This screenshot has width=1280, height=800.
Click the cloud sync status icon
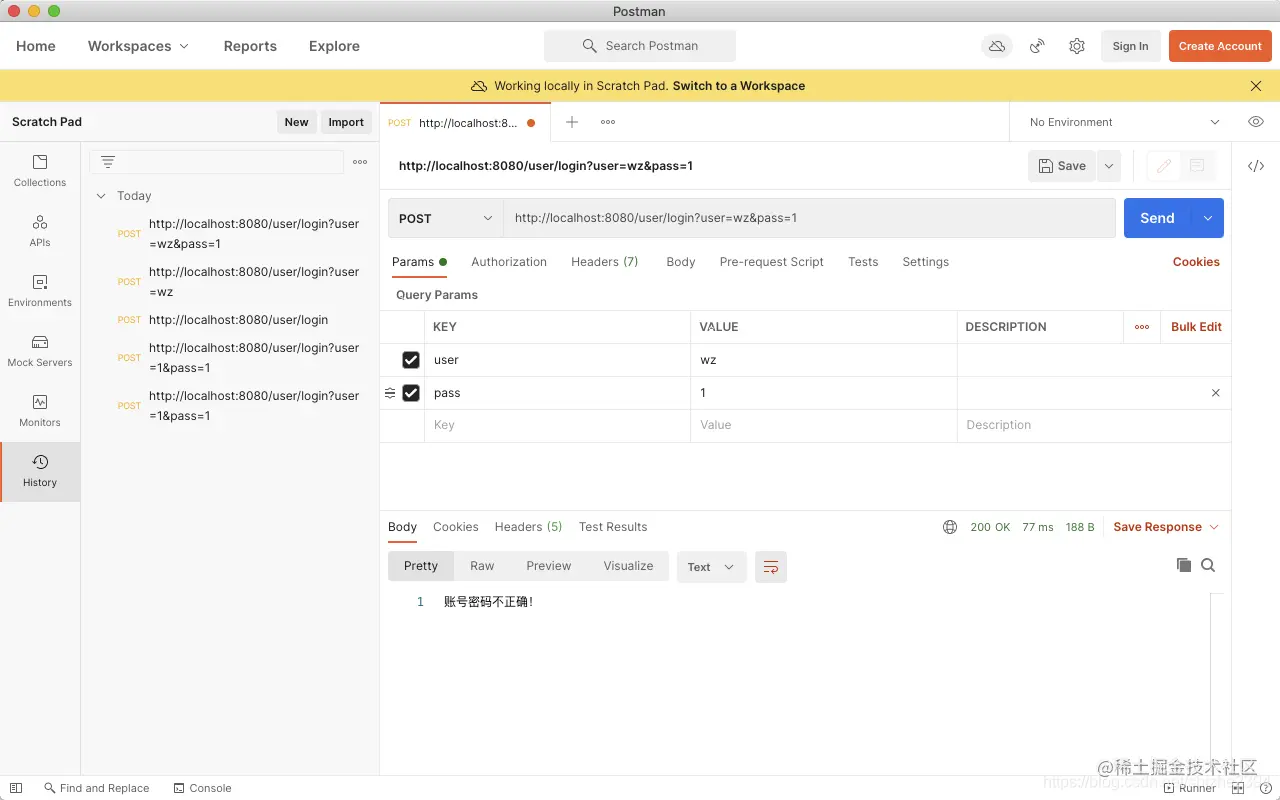997,46
